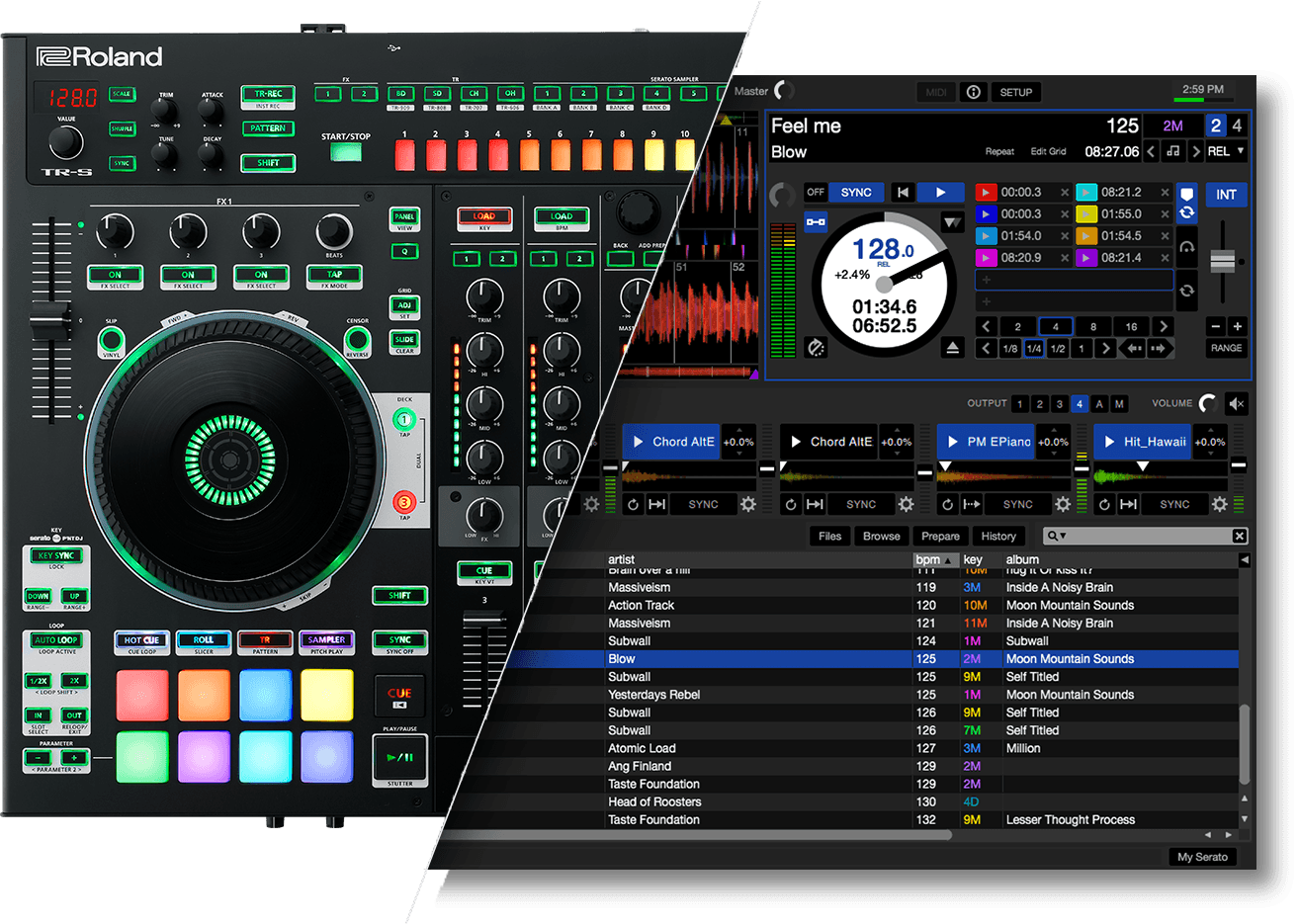Click the eject track icon

[x=952, y=348]
